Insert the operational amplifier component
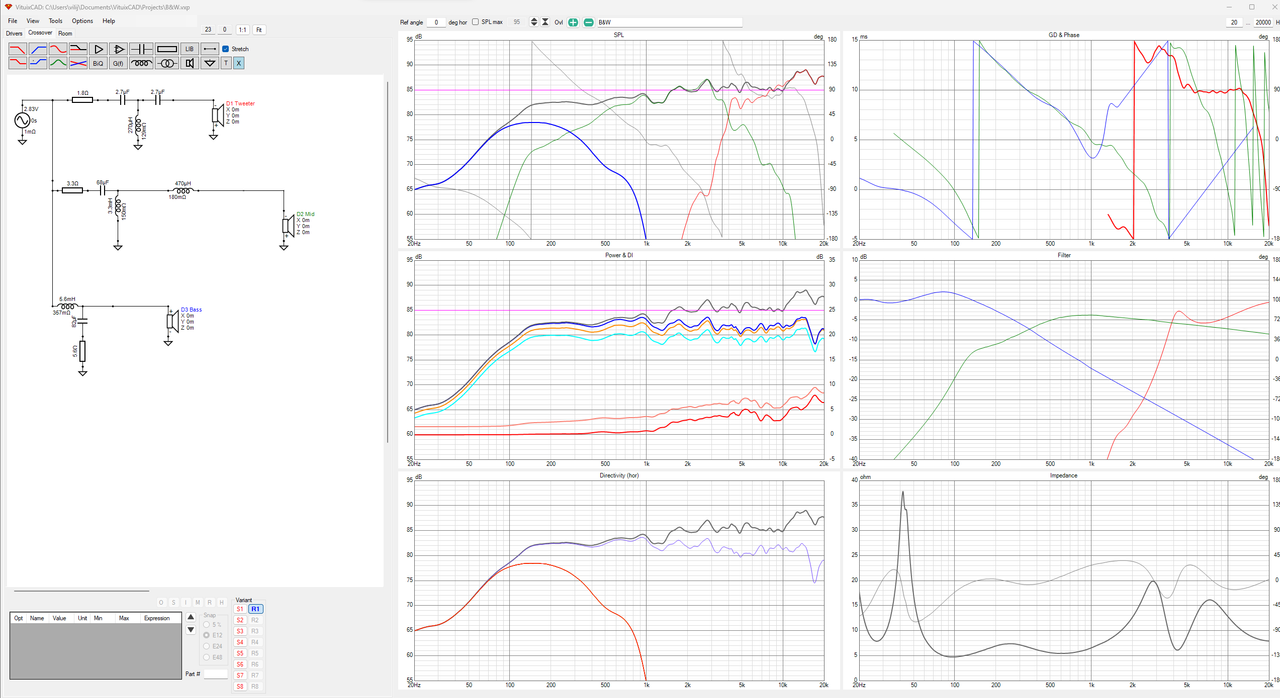 tap(119, 48)
